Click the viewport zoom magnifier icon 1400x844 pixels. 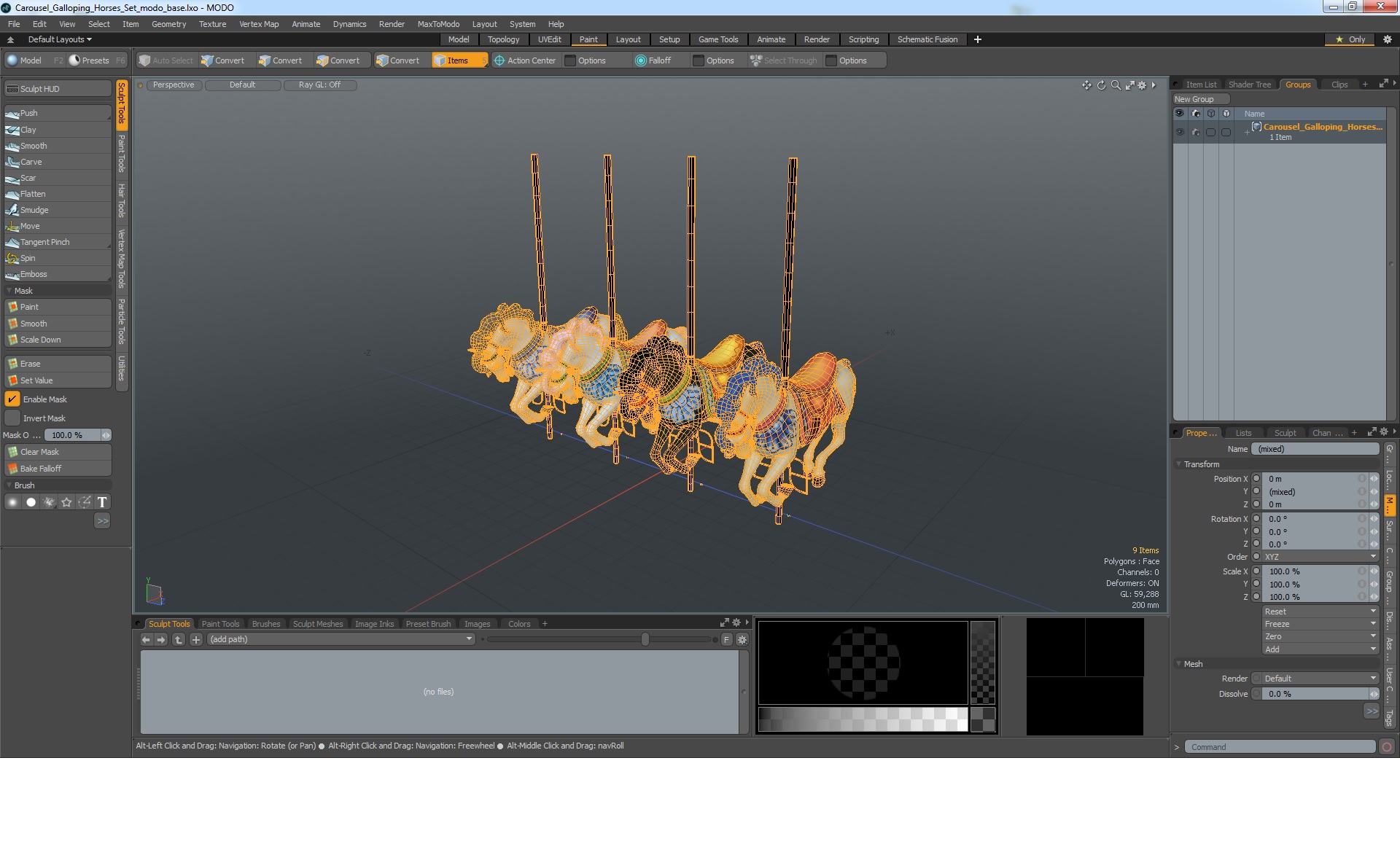[x=1116, y=85]
